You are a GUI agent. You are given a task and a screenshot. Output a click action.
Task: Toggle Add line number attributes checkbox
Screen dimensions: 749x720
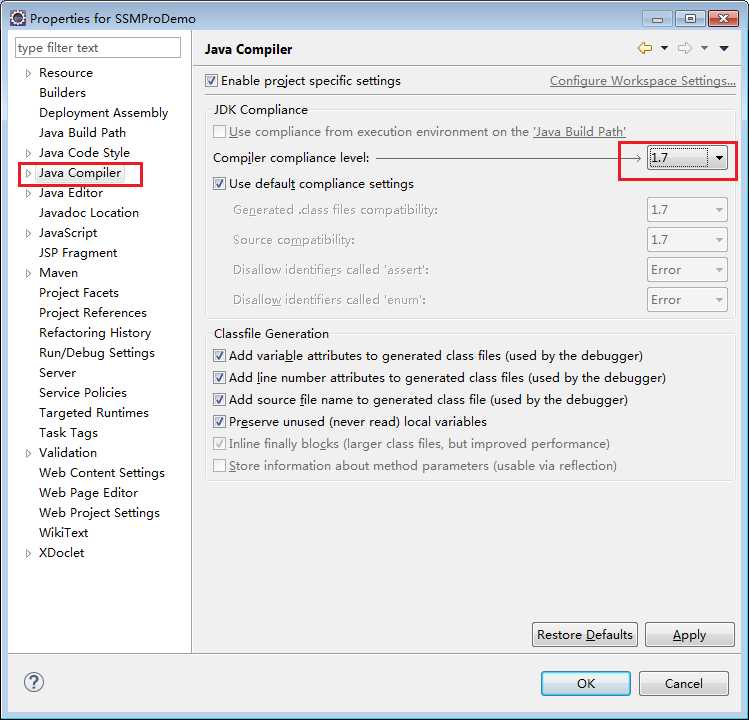tap(219, 377)
